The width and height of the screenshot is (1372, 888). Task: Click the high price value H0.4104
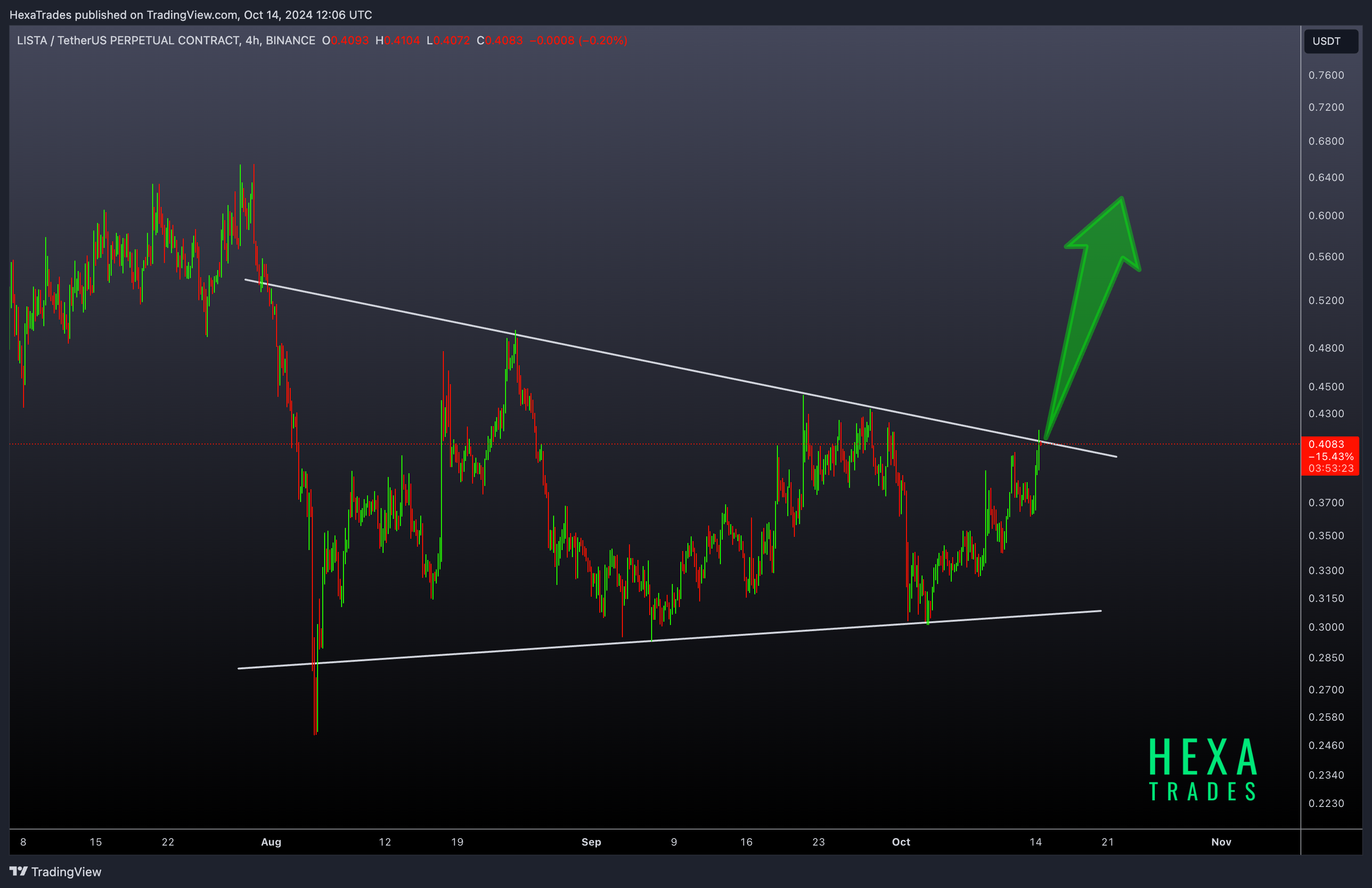click(398, 41)
